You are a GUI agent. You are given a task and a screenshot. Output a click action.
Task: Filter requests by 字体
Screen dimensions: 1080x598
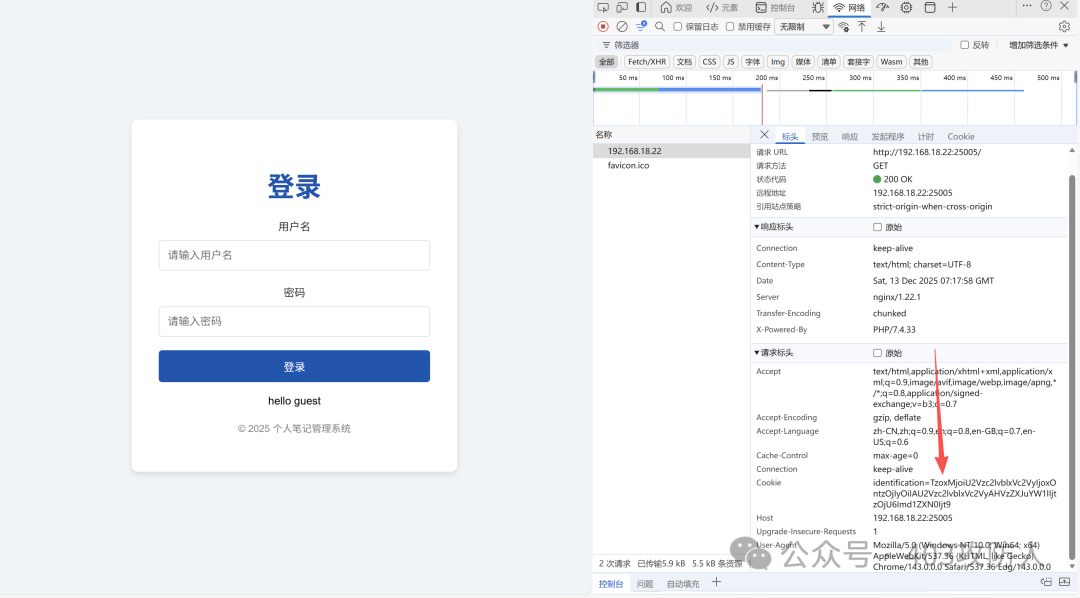pyautogui.click(x=753, y=62)
